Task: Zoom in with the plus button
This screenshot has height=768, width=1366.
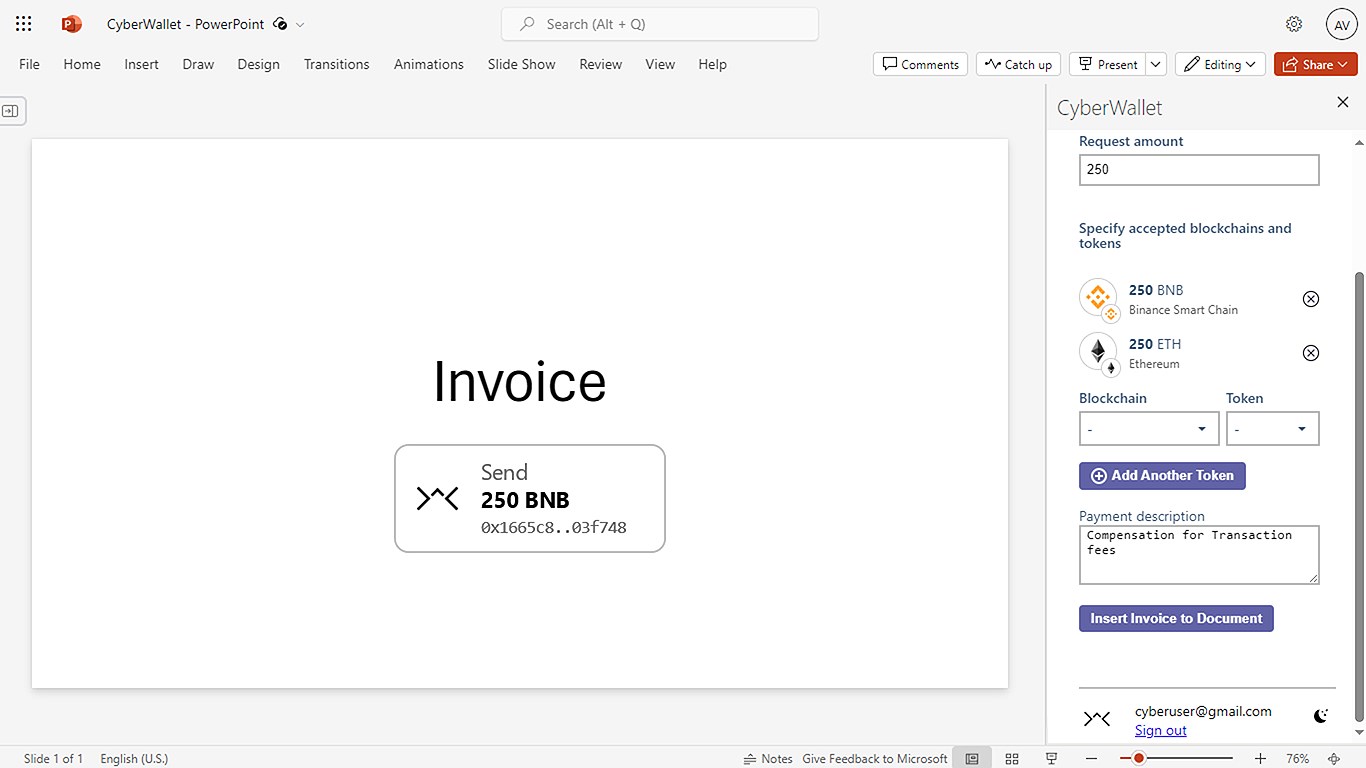Action: [1260, 759]
